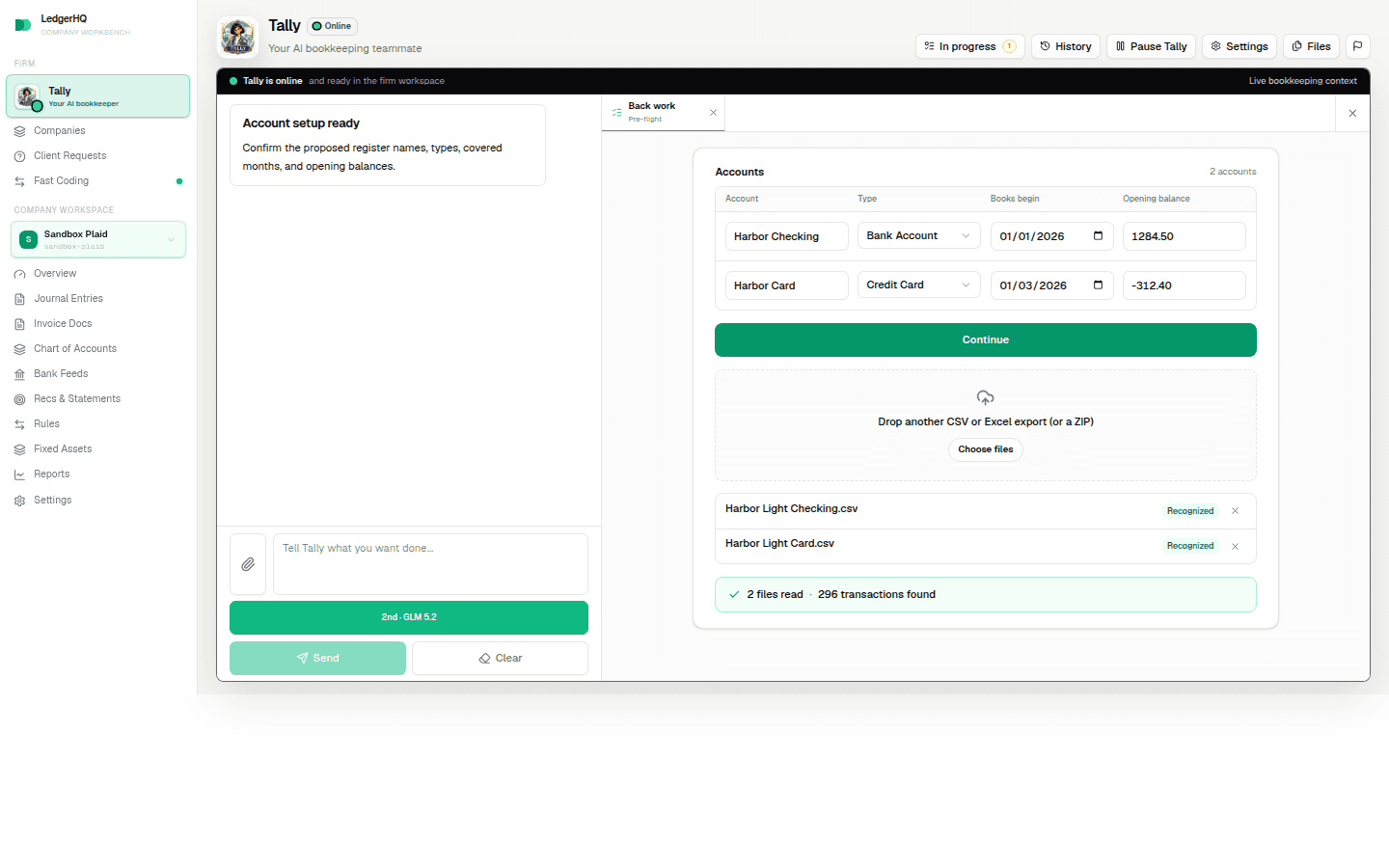Image resolution: width=1389 pixels, height=868 pixels.
Task: Remove Harbor Light Checking.csv file
Action: (x=1235, y=511)
